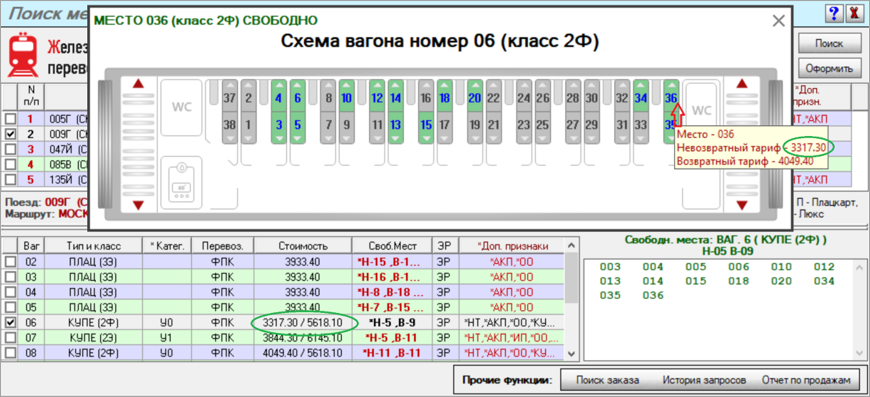Select free seat 36 in wagon scheme
The height and width of the screenshot is (397, 870).
click(671, 95)
